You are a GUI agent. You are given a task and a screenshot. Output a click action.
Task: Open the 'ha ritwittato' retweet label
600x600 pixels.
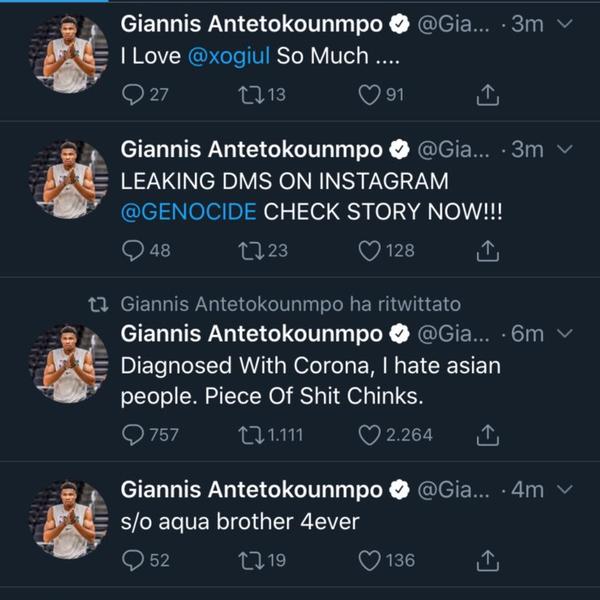[290, 303]
